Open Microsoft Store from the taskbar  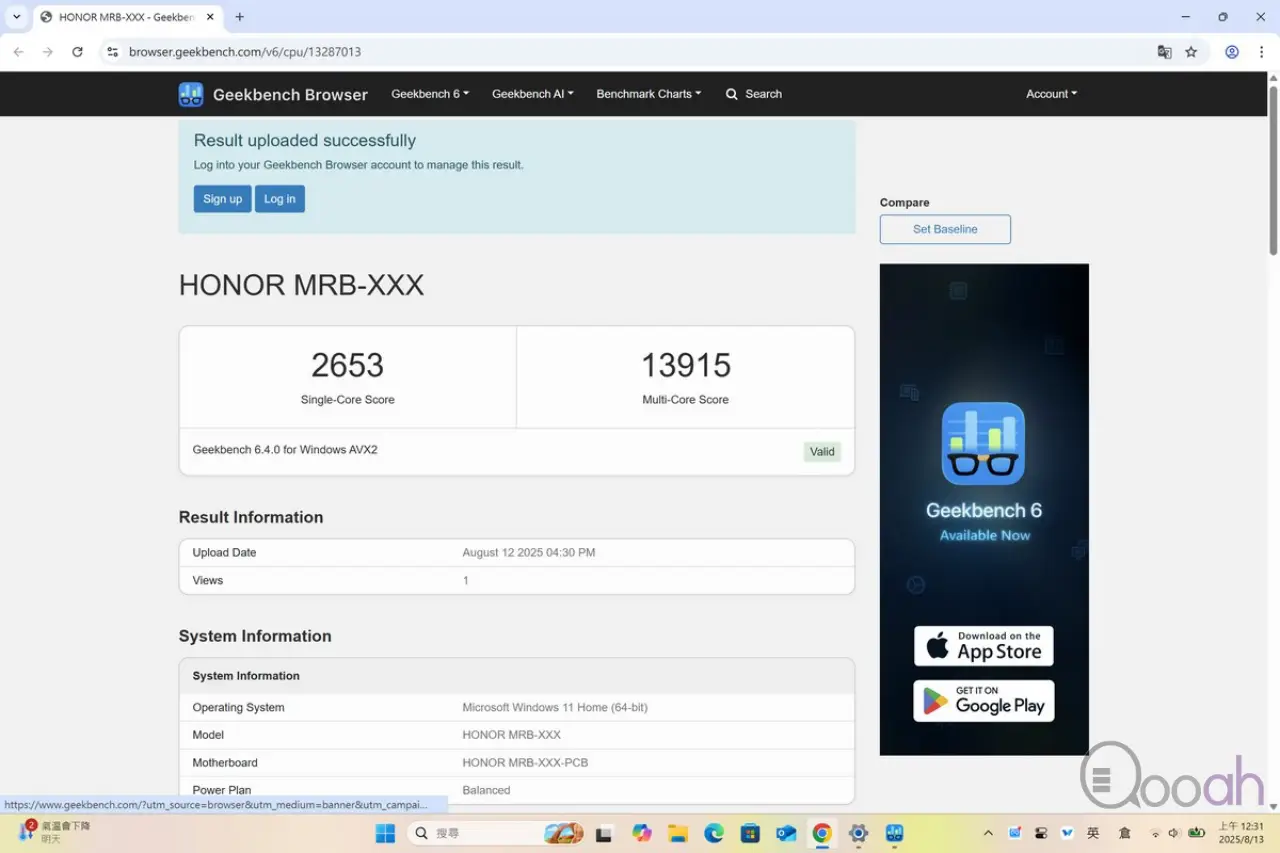point(750,833)
